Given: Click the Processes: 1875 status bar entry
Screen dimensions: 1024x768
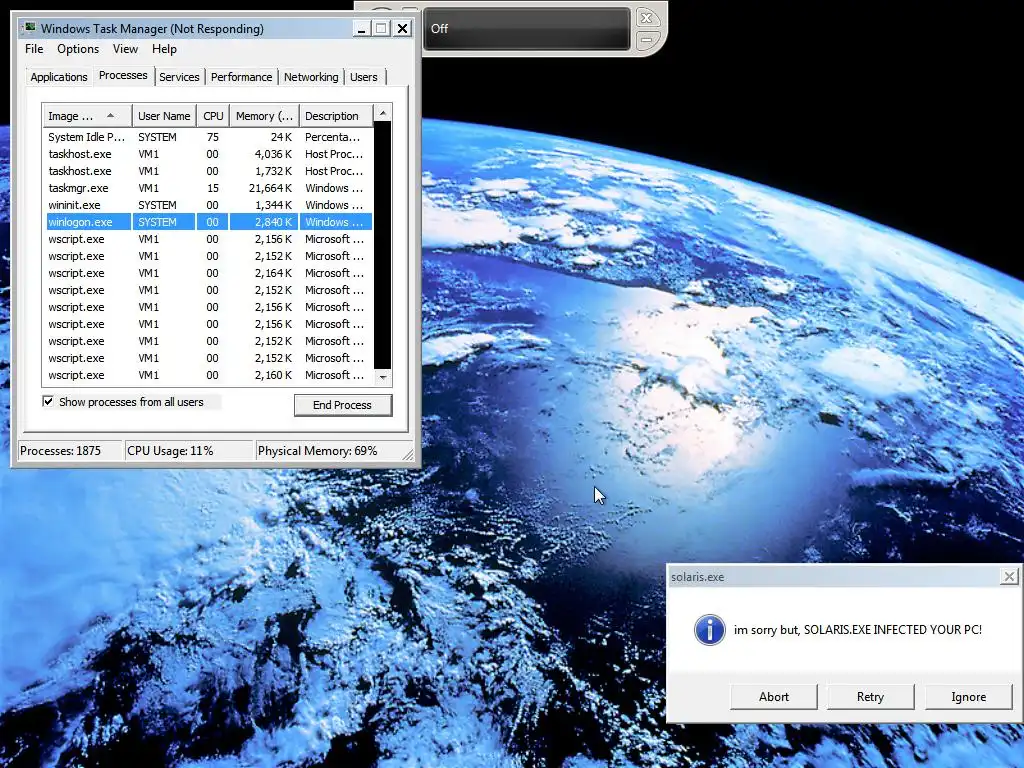Looking at the screenshot, I should 69,451.
